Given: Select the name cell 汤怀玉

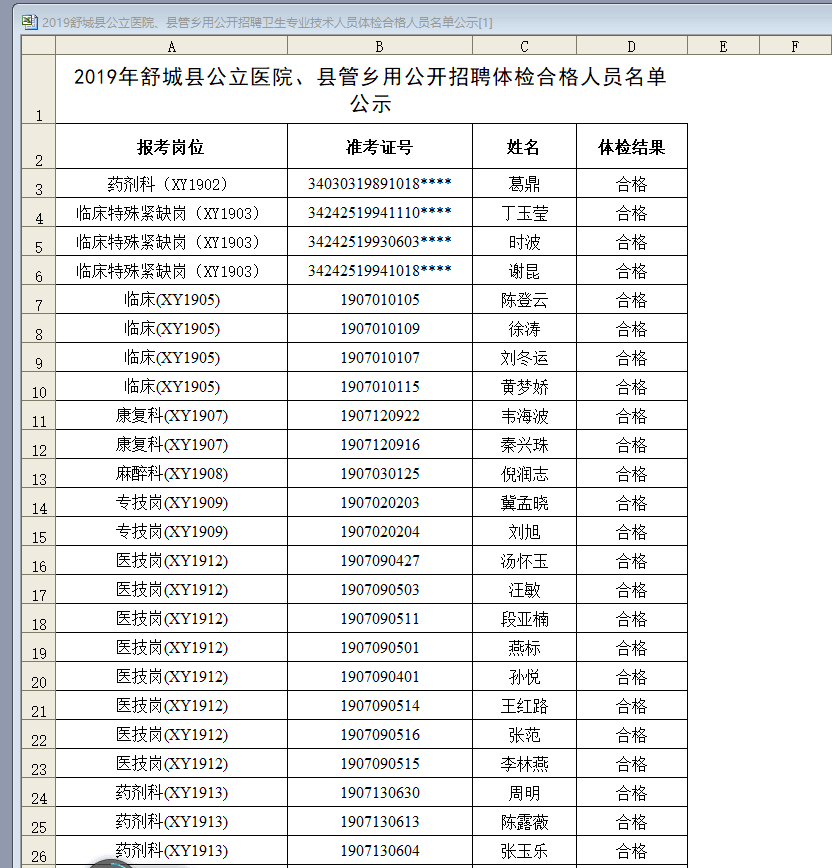Looking at the screenshot, I should [x=524, y=560].
